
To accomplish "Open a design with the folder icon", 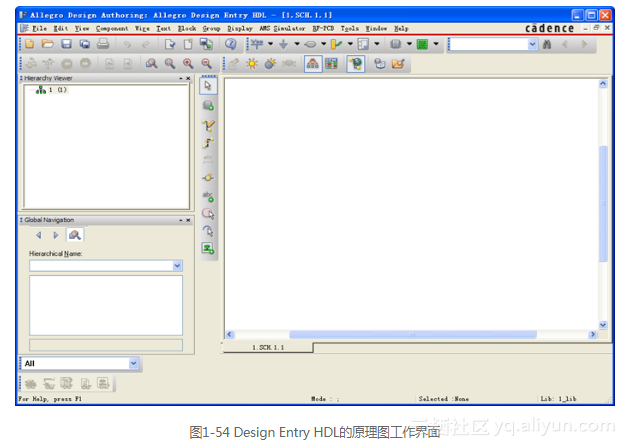I will (x=48, y=44).
